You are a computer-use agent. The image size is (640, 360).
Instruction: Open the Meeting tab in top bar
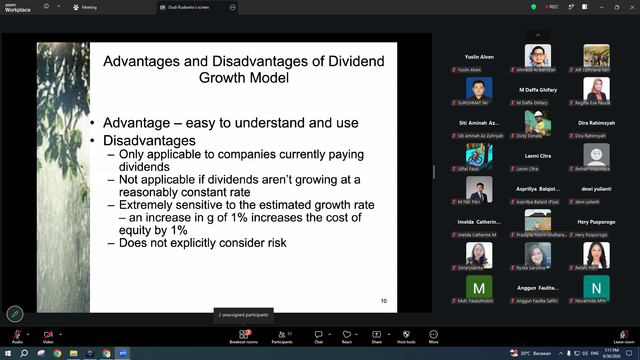click(85, 7)
